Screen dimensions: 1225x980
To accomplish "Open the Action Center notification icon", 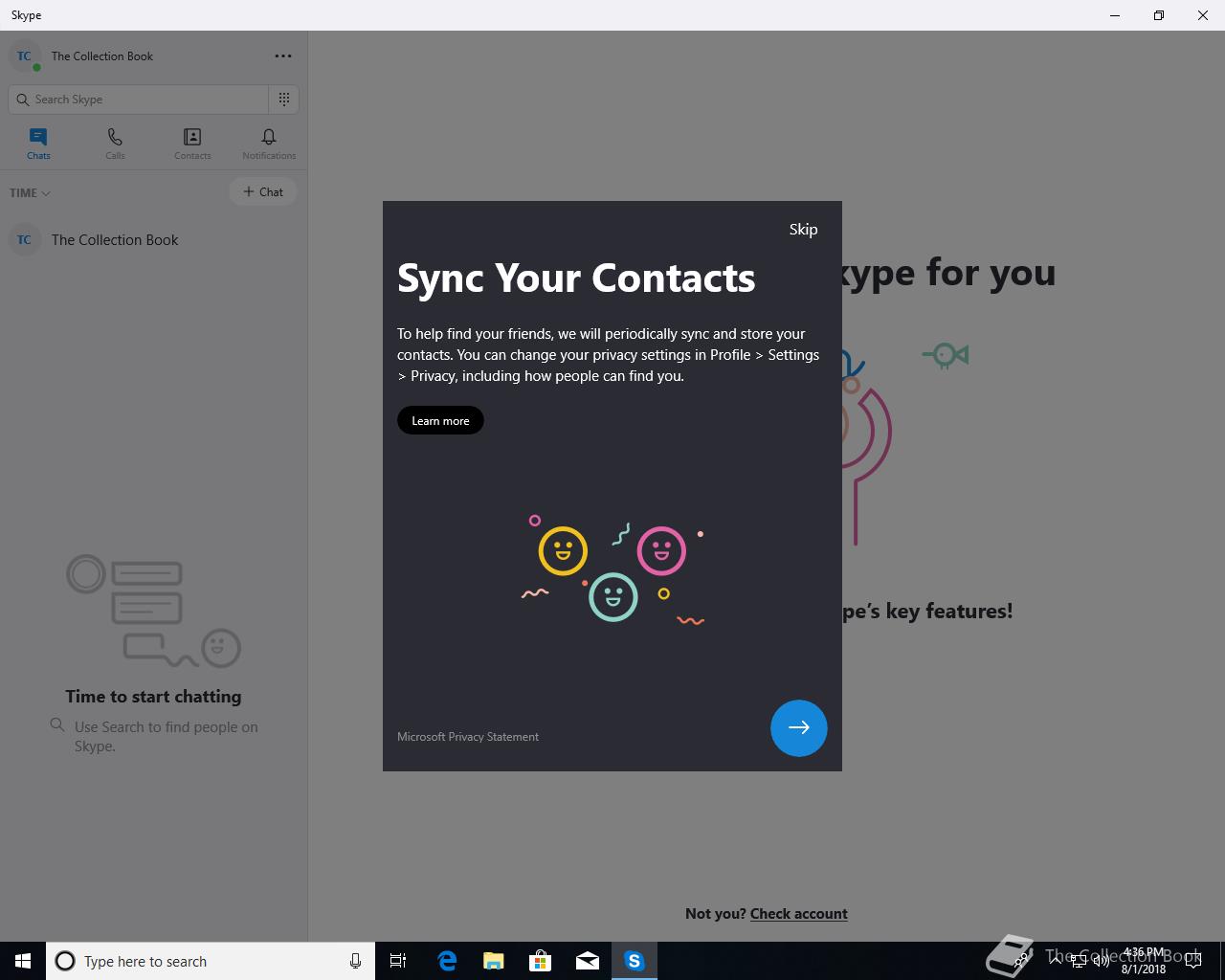I will pyautogui.click(x=1192, y=961).
